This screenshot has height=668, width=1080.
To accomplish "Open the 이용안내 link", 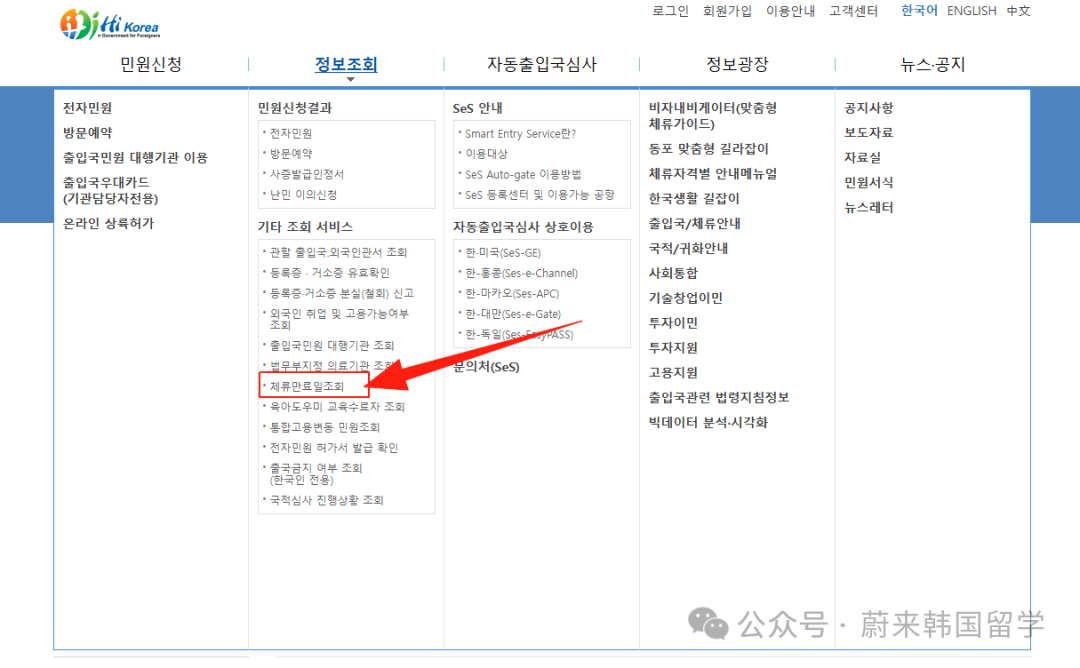I will click(791, 11).
